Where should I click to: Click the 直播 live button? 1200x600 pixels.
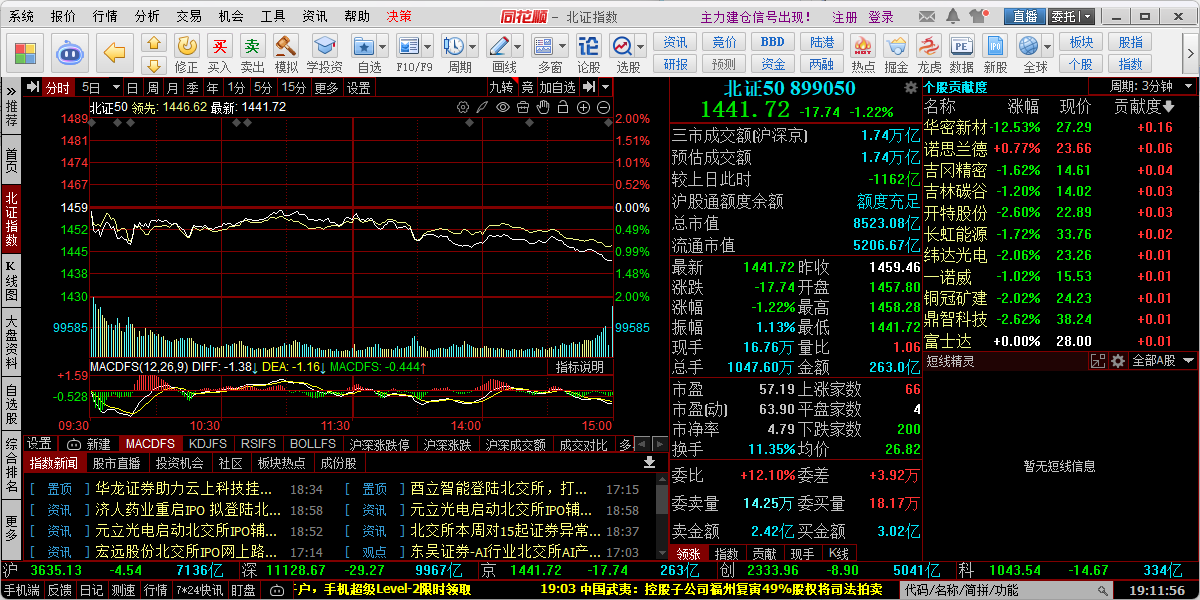(x=1025, y=16)
